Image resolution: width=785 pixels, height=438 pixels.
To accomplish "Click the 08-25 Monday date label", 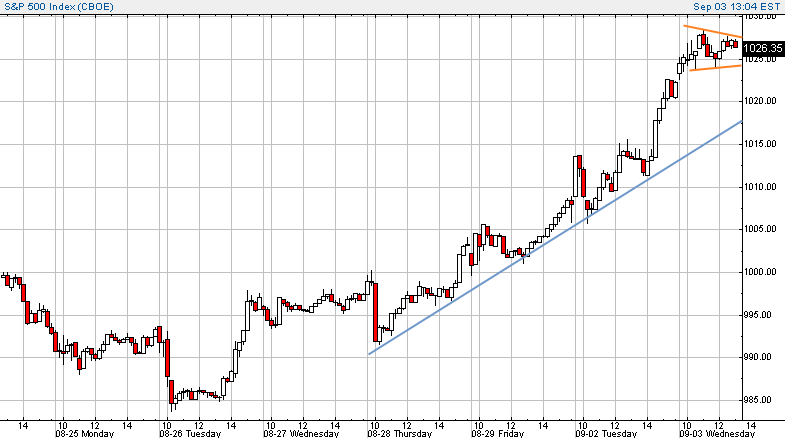I will [x=85, y=433].
